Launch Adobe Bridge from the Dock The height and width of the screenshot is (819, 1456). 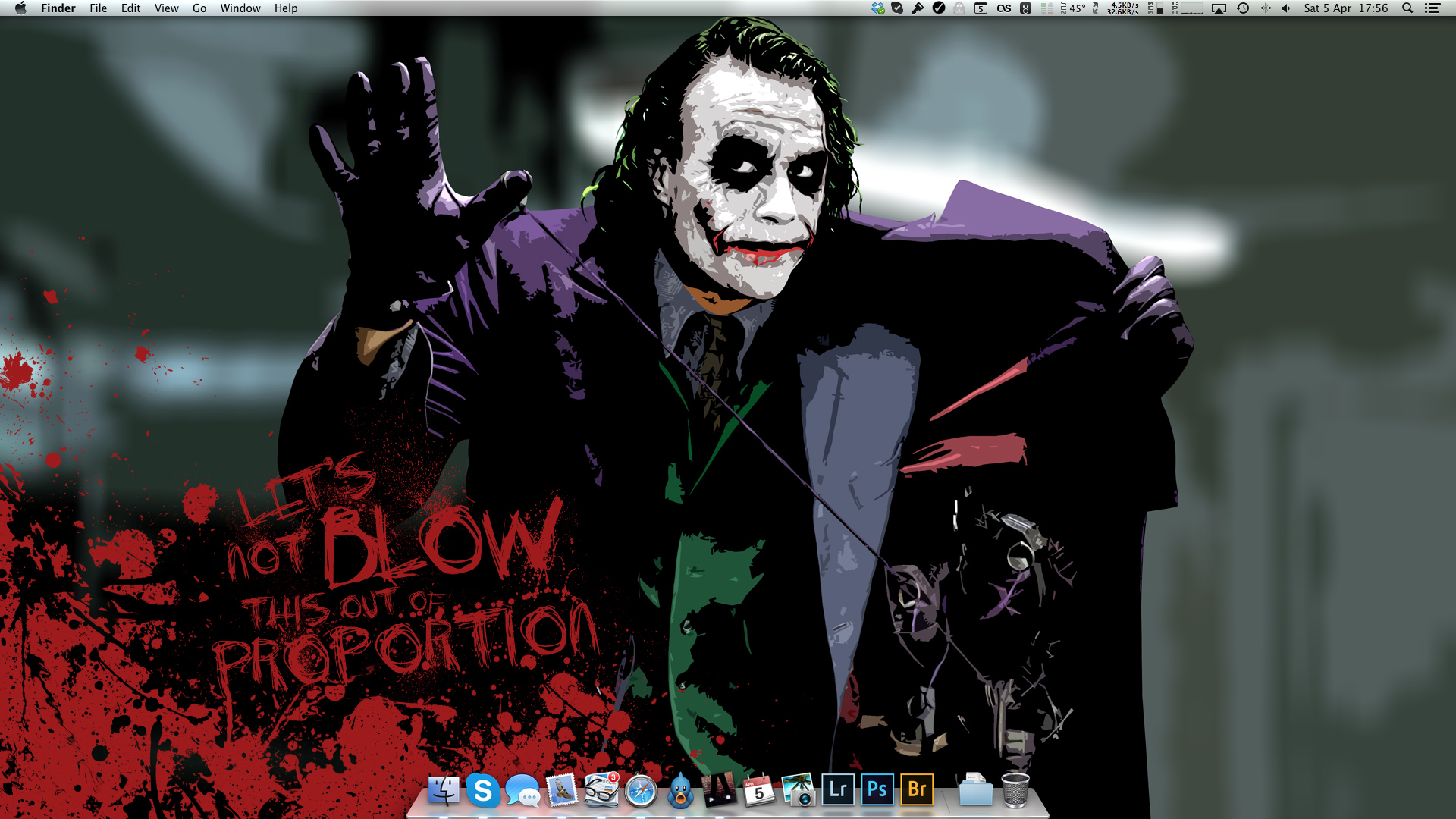pos(917,790)
